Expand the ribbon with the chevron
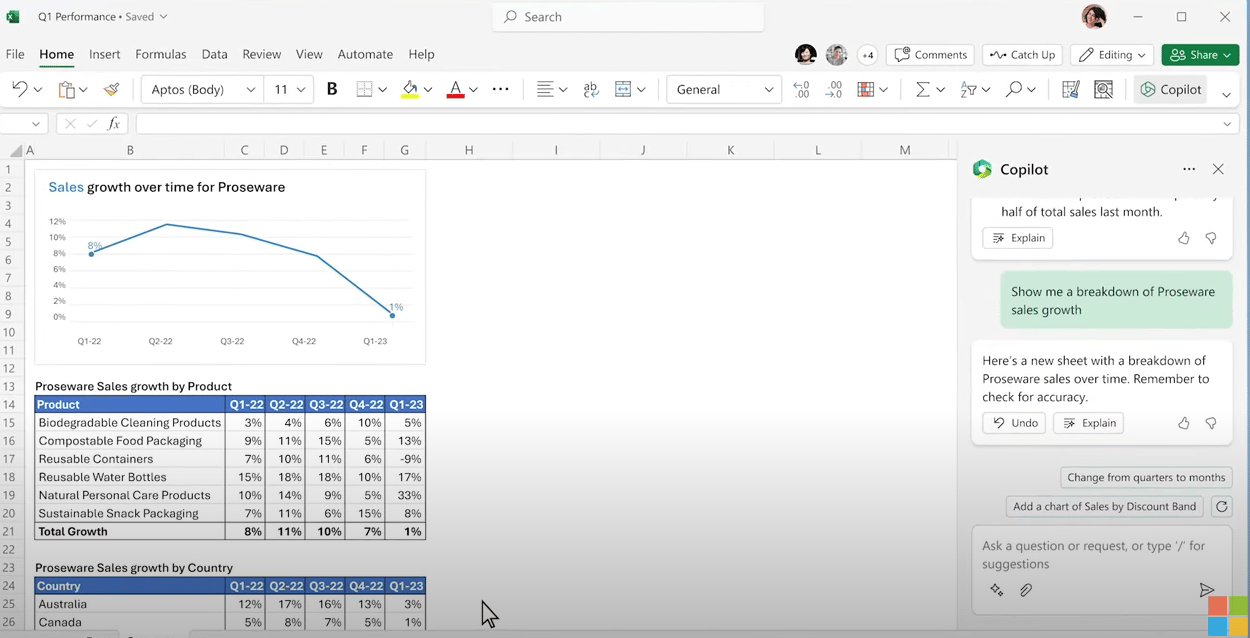 pos(1226,95)
